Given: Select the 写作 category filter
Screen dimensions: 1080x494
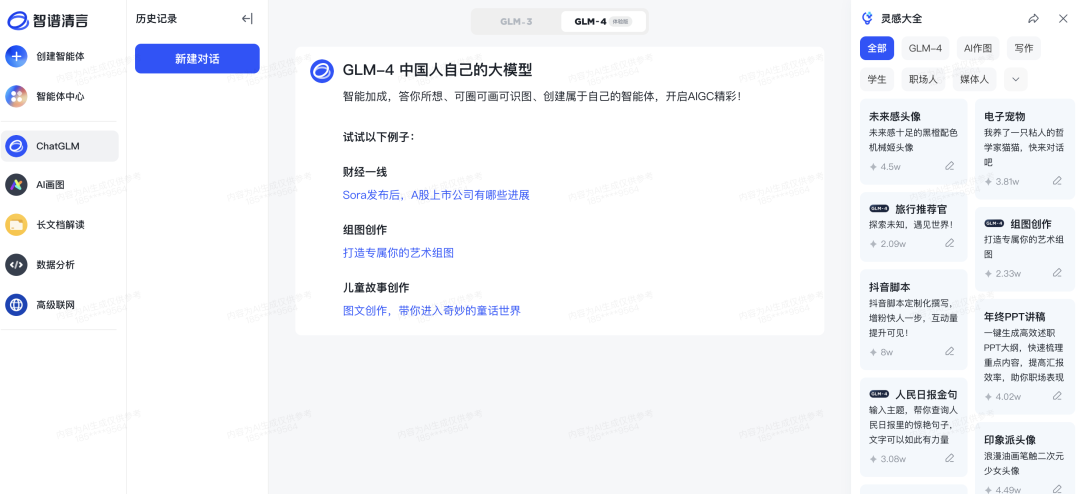Looking at the screenshot, I should pos(1024,48).
